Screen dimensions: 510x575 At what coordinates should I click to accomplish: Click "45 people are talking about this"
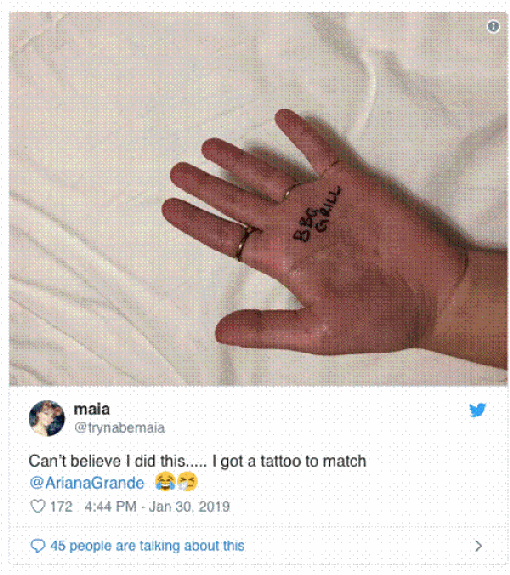coord(147,546)
